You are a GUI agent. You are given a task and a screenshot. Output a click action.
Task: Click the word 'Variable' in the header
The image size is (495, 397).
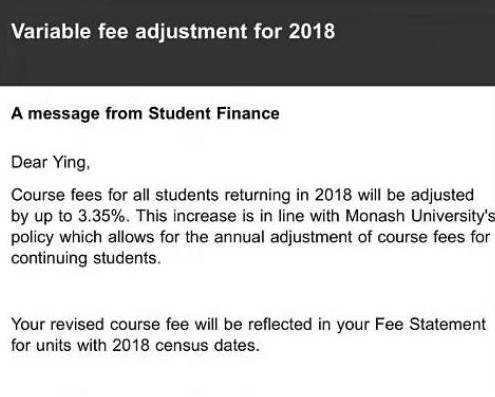[x=51, y=32]
